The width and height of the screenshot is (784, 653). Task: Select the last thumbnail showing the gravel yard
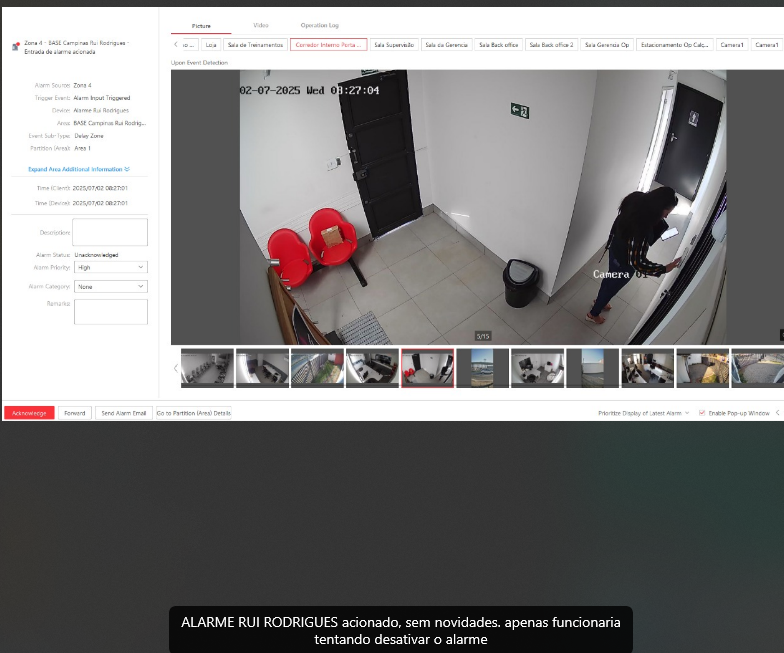click(x=758, y=368)
